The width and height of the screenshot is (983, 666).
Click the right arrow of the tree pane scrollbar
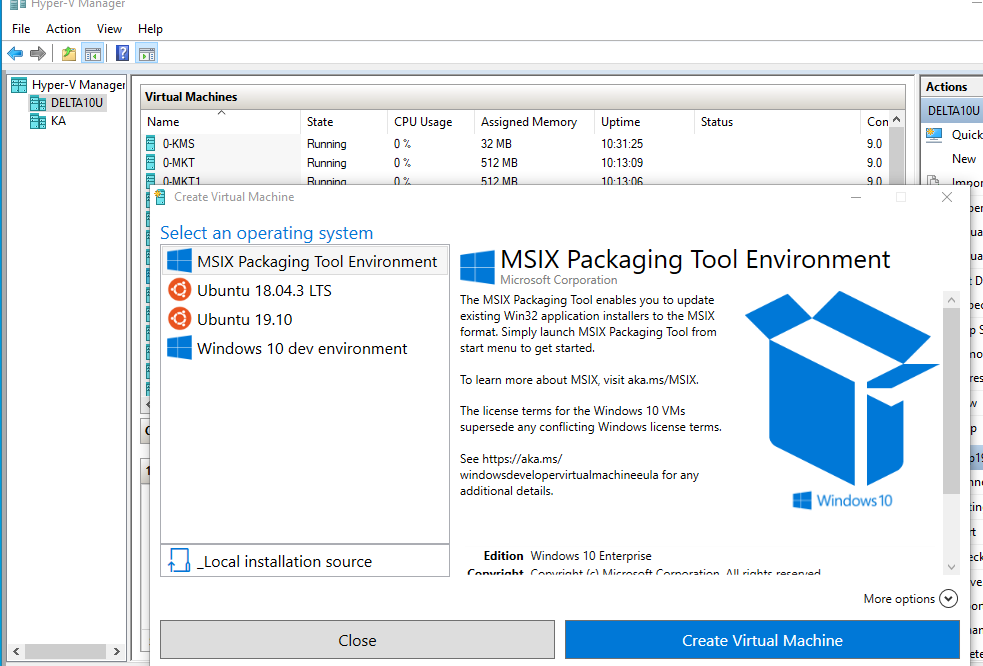pos(117,652)
